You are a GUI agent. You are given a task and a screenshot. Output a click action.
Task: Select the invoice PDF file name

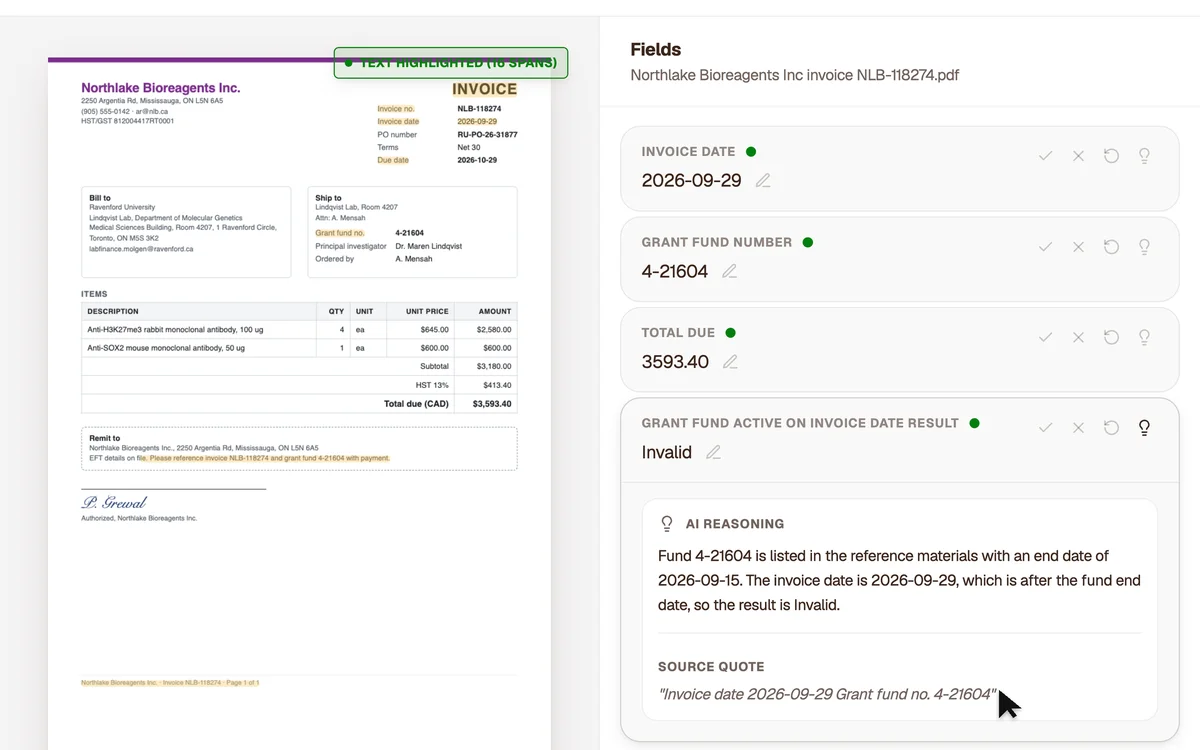pos(795,75)
